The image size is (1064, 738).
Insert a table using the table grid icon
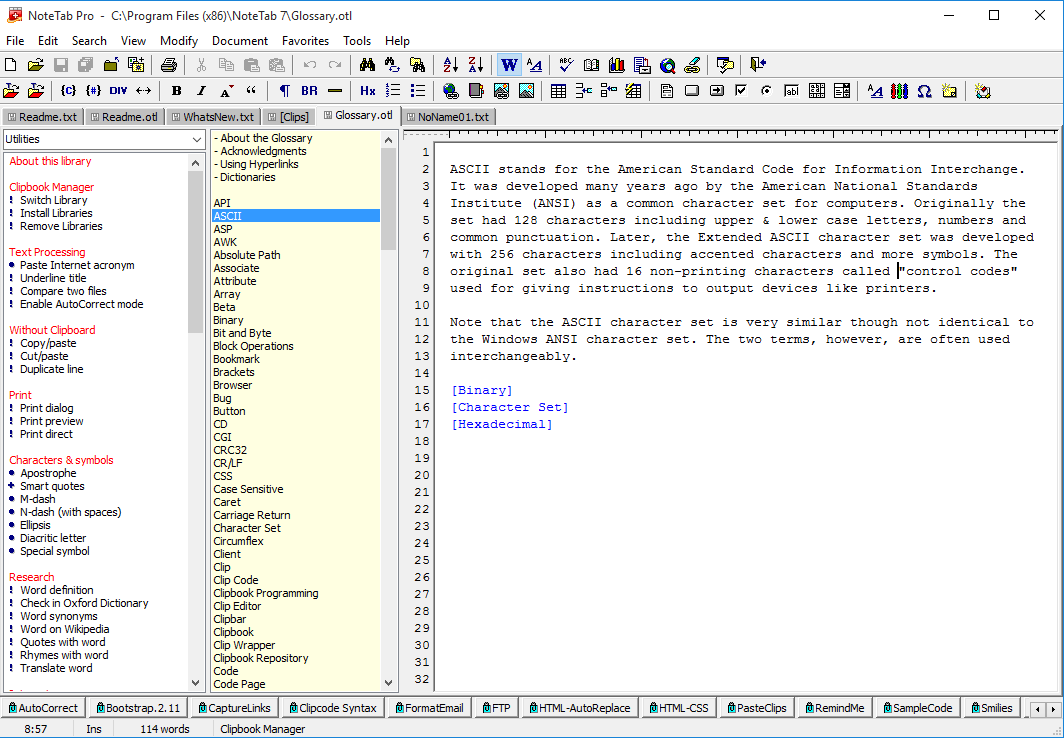[x=557, y=90]
